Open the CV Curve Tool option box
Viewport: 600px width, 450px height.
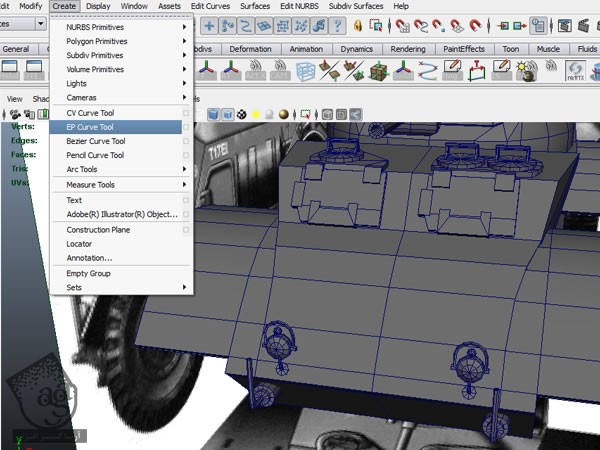pyautogui.click(x=186, y=113)
